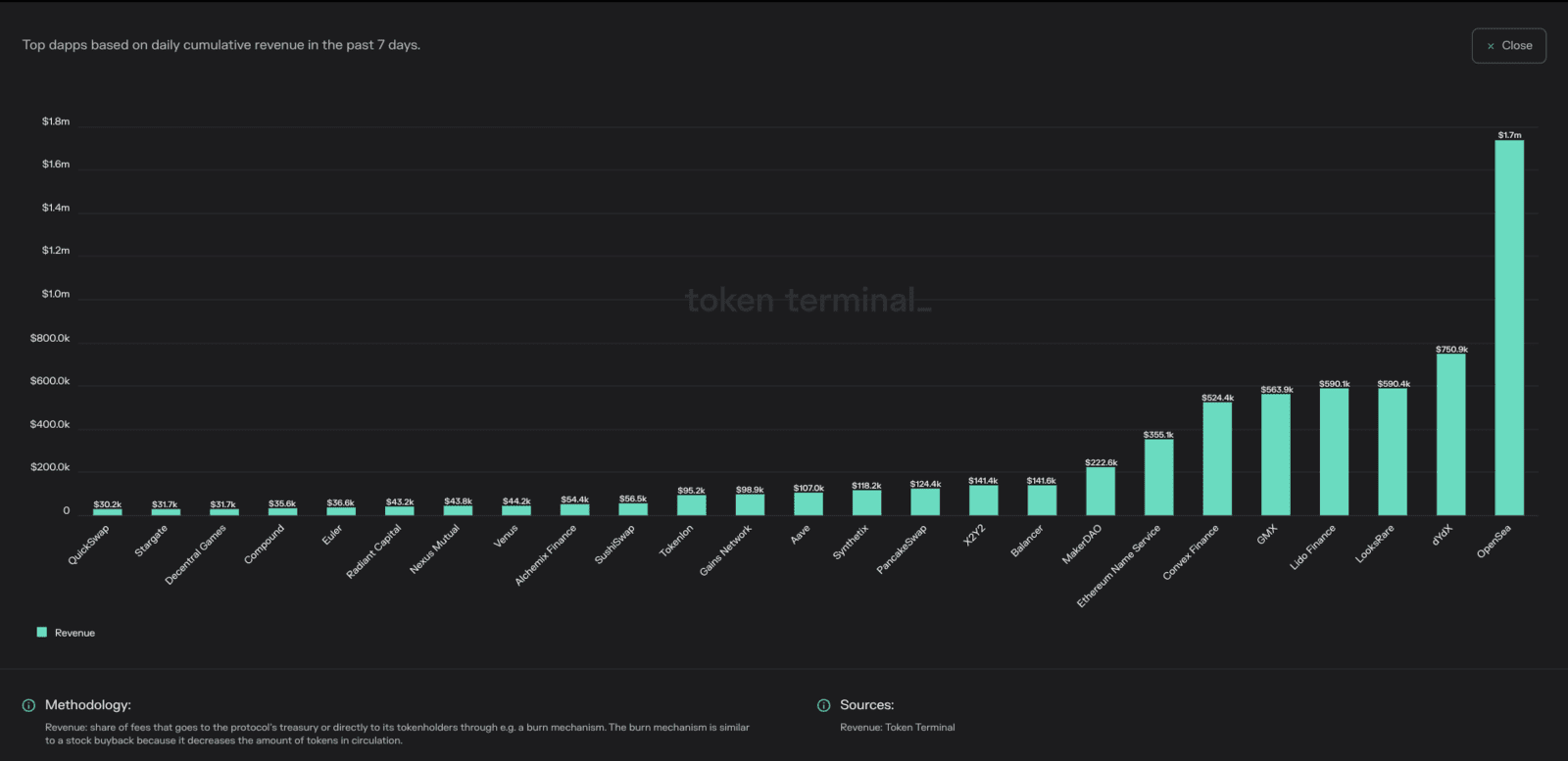Click the $1.0m y-axis tick label
The image size is (1568, 761).
(56, 294)
